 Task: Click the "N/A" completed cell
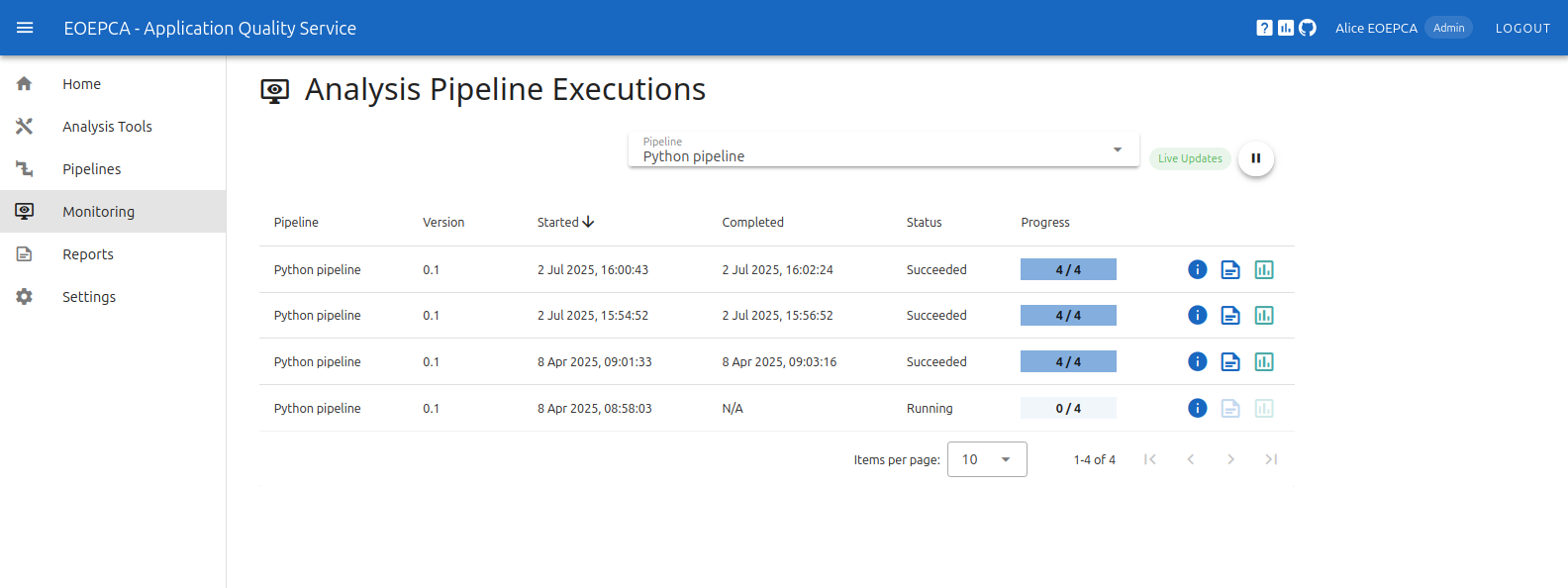pos(733,409)
